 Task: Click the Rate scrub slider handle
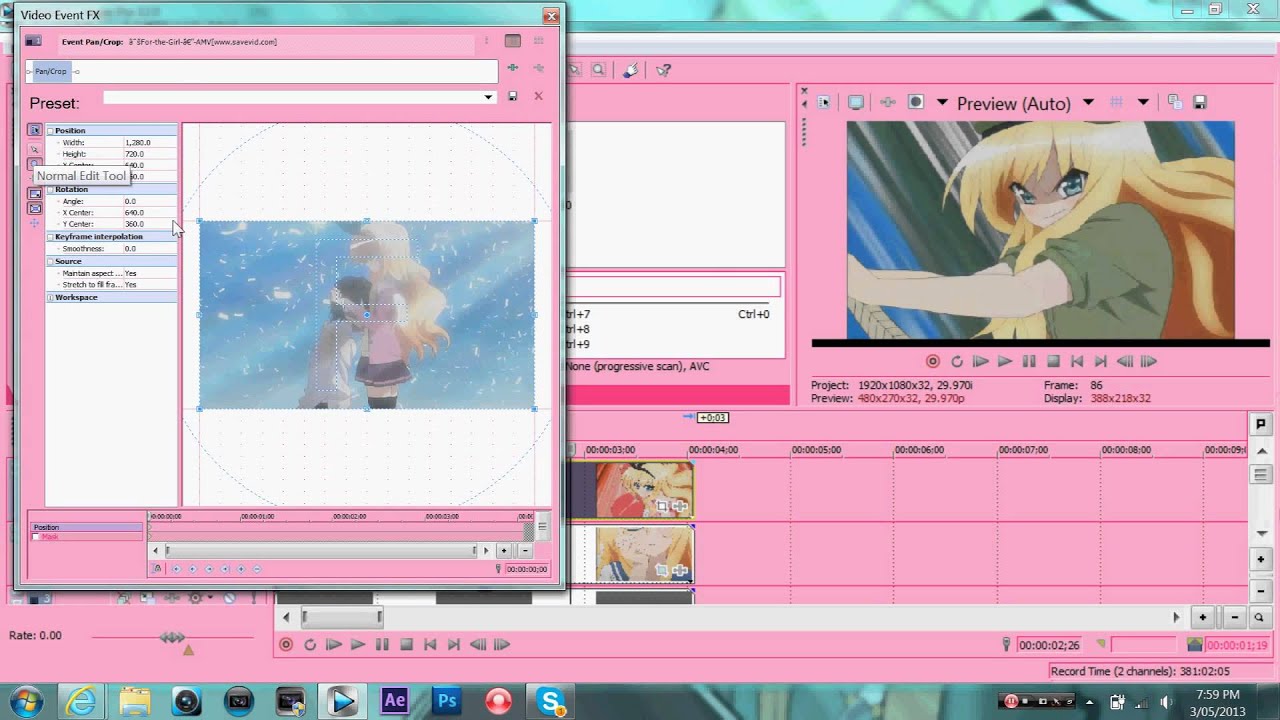(x=172, y=637)
